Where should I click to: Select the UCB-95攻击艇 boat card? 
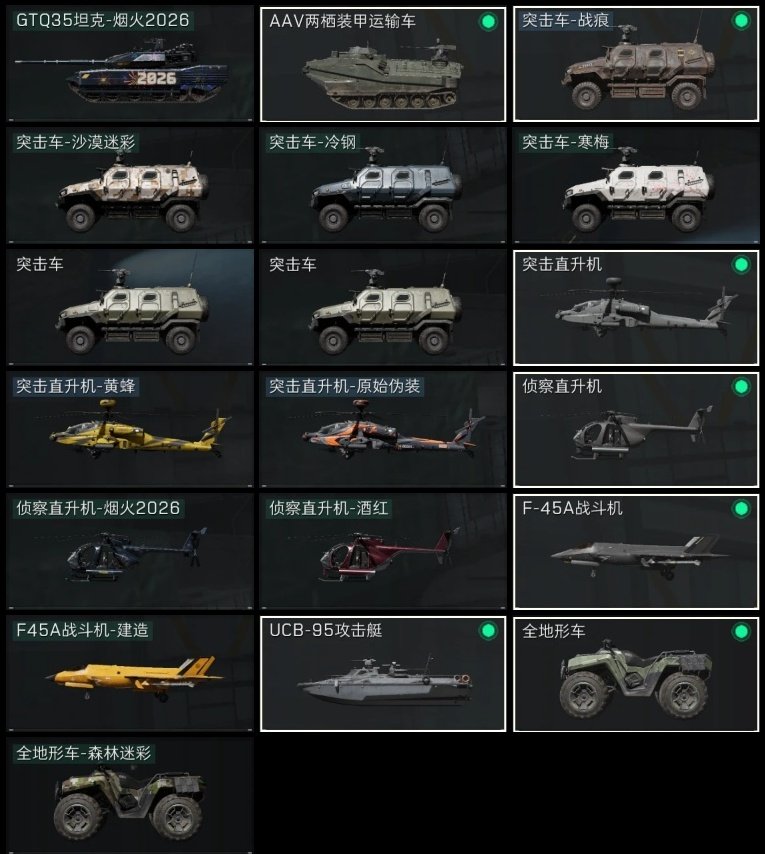click(x=383, y=674)
